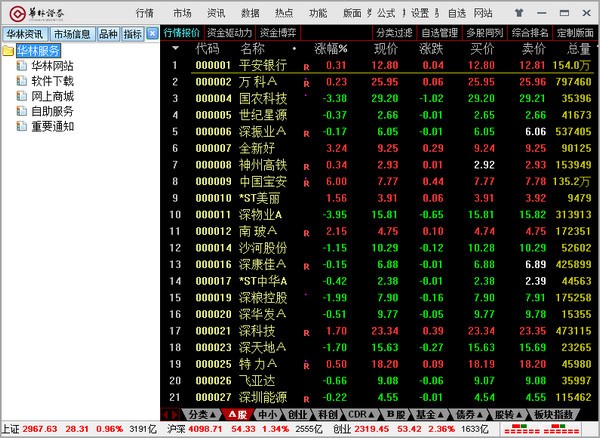
Task: Click the 重要通知 page icon
Action: pyautogui.click(x=22, y=126)
